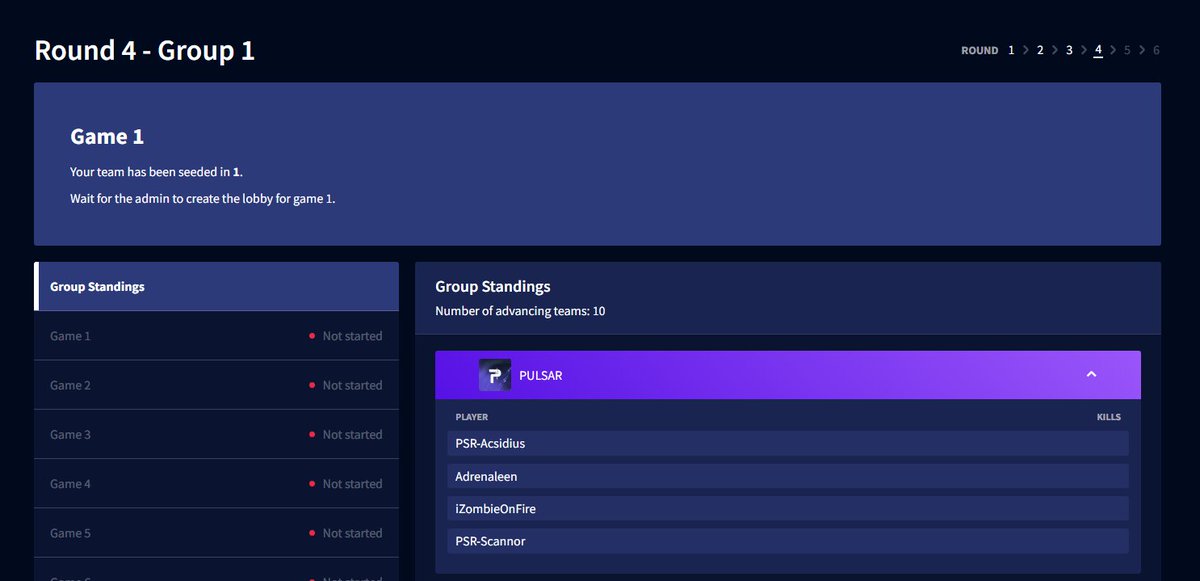The height and width of the screenshot is (581, 1200).
Task: Go to round 5 in pagination
Action: point(1127,50)
